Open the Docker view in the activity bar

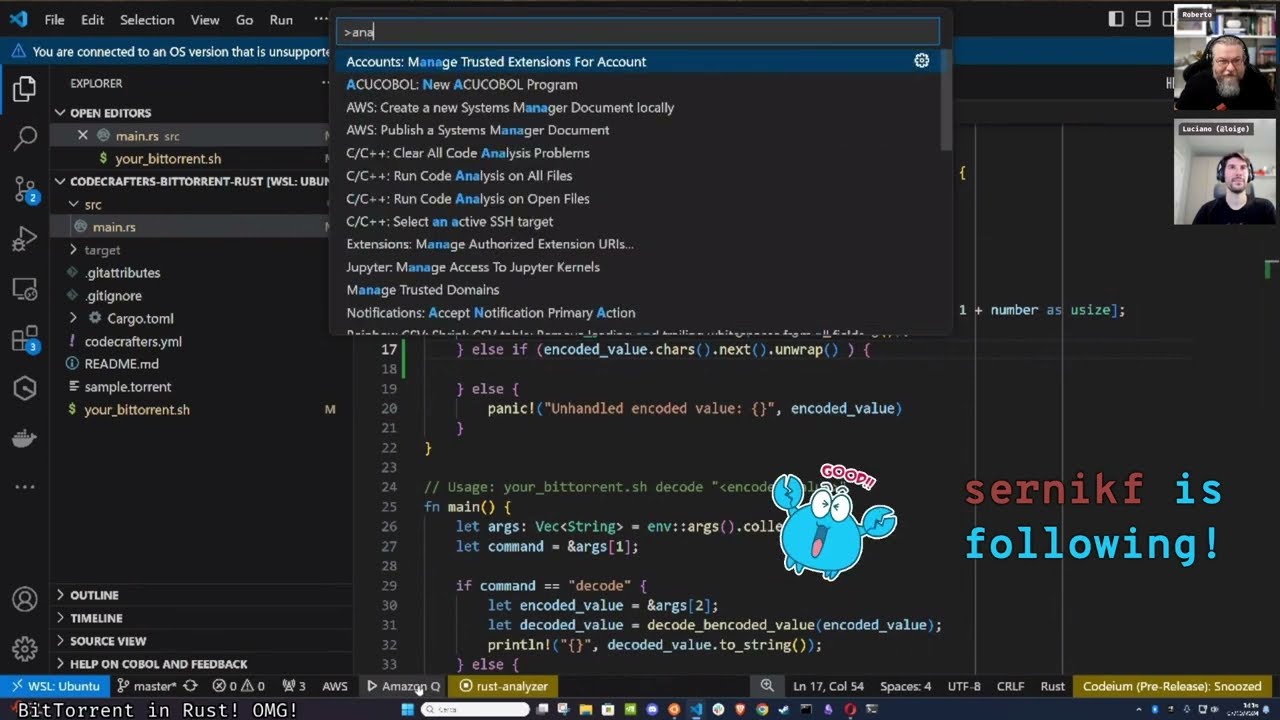[25, 439]
